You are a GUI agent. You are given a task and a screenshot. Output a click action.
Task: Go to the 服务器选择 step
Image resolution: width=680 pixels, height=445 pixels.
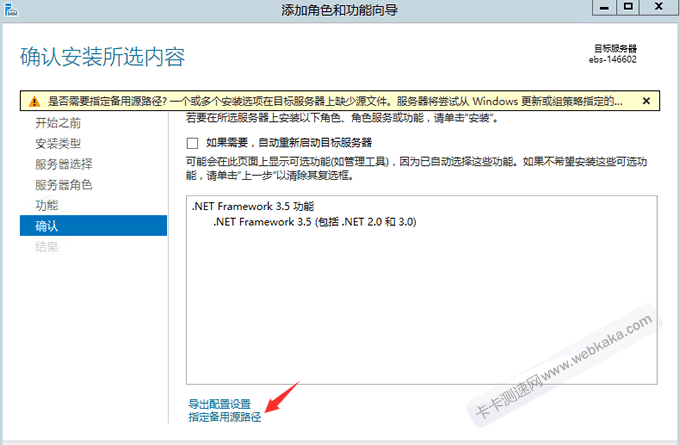point(64,164)
